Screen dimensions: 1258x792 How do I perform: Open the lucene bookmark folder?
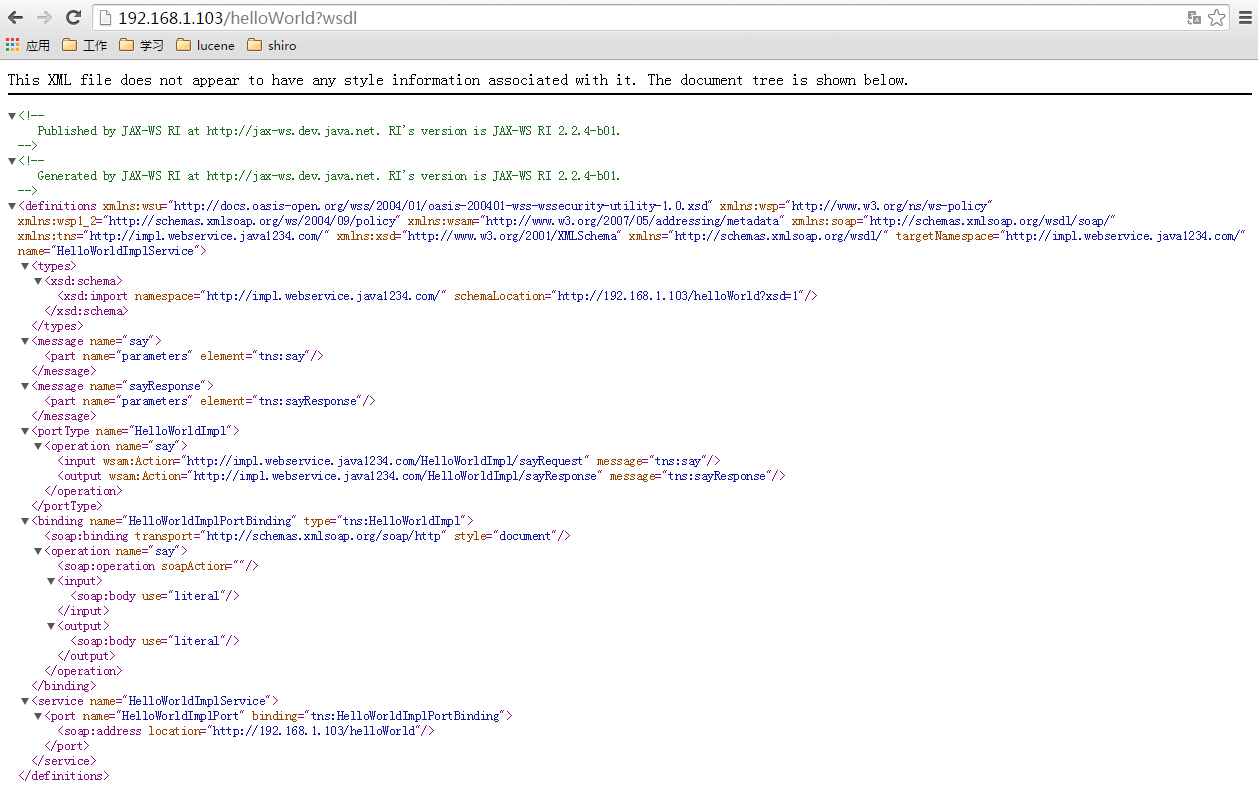click(205, 45)
